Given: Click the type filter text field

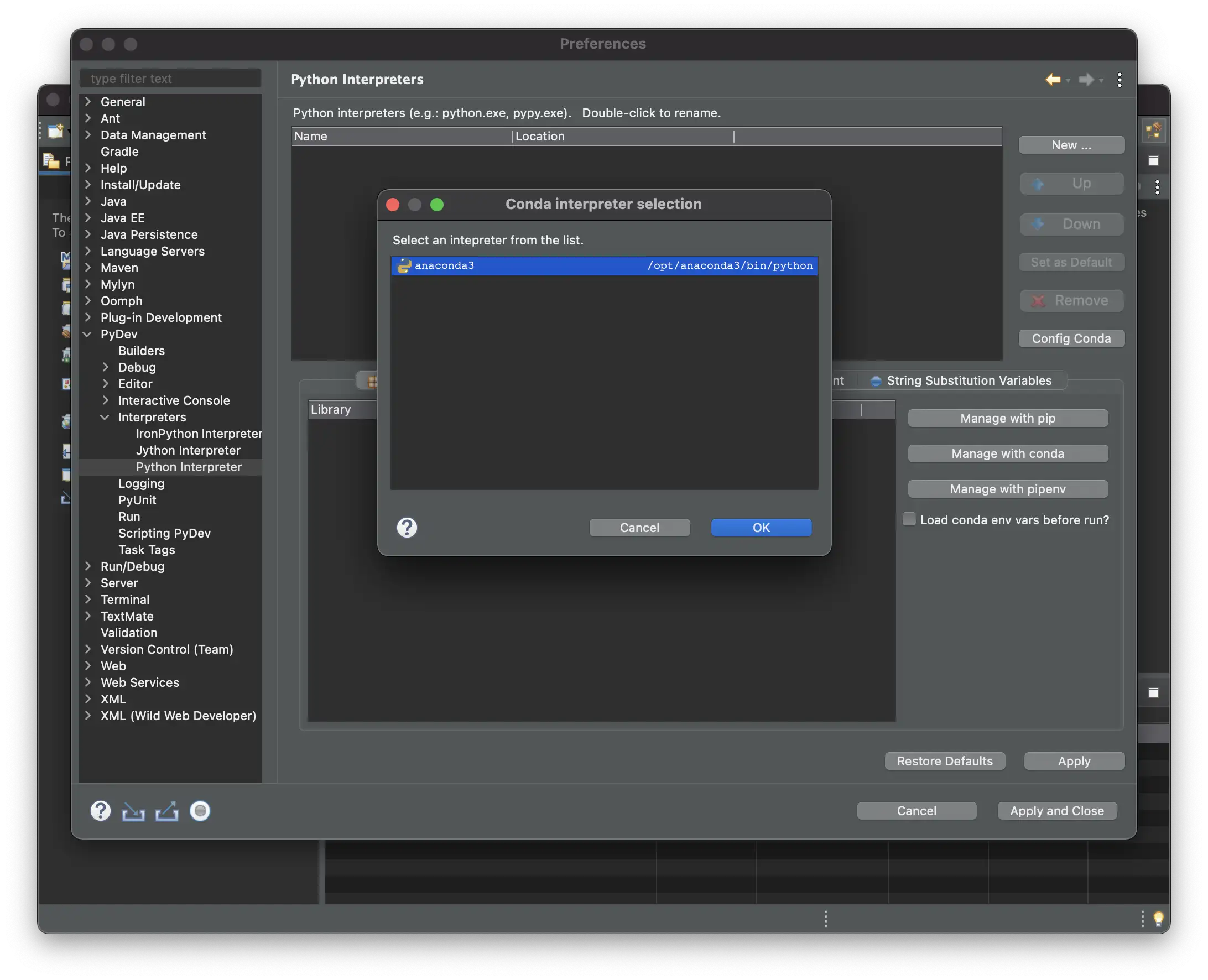Looking at the screenshot, I should pyautogui.click(x=170, y=79).
